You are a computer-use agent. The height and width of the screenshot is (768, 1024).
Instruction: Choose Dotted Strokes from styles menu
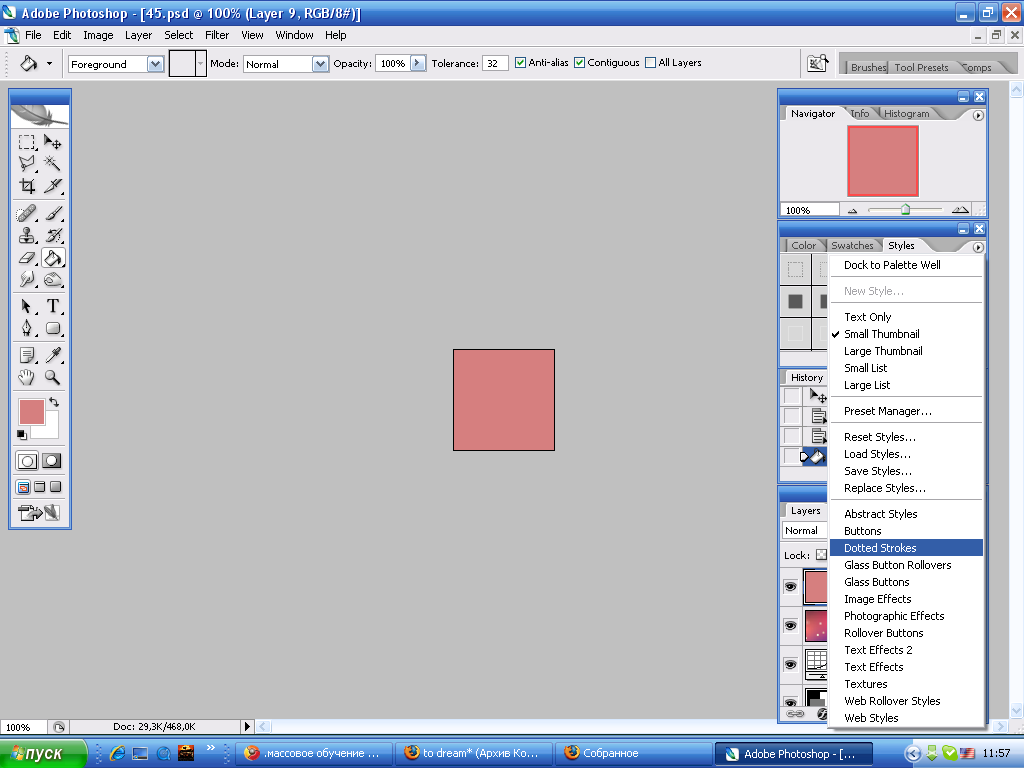click(x=906, y=548)
